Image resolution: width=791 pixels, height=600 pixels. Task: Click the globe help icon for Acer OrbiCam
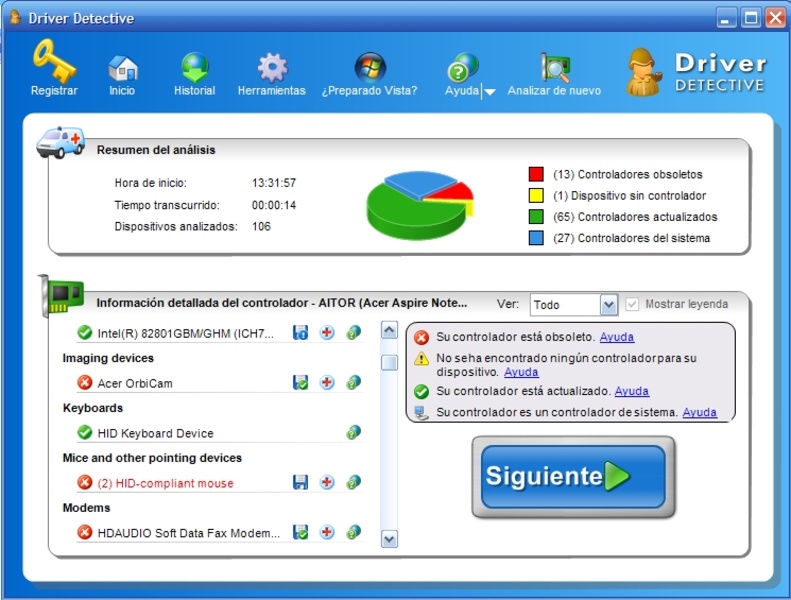click(x=354, y=382)
